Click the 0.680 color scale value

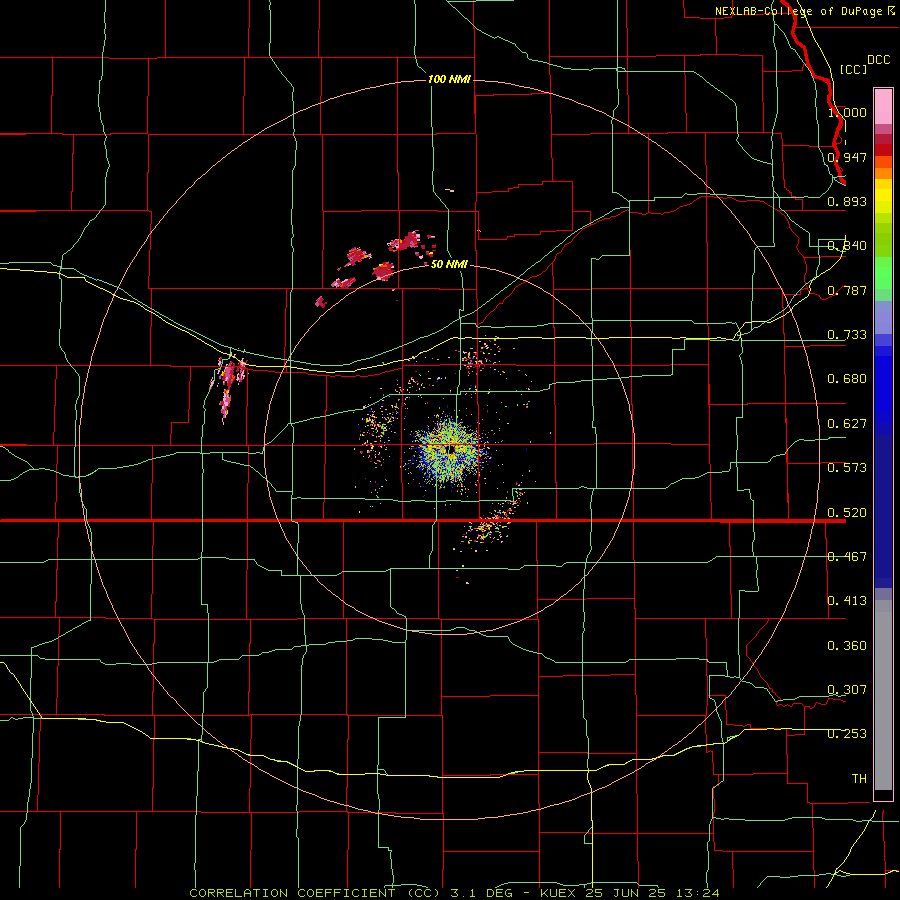coord(847,379)
